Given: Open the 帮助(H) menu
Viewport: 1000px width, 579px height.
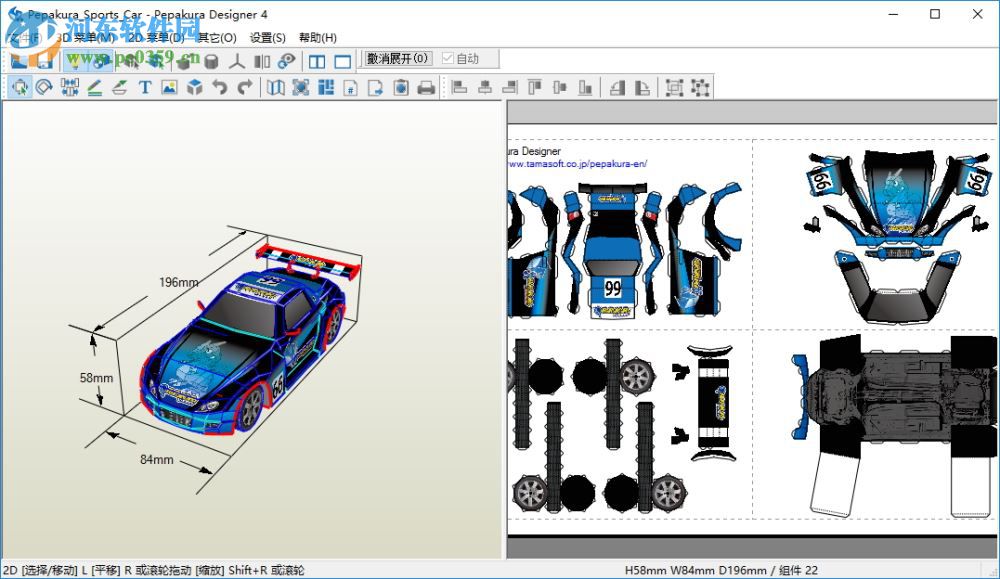Looking at the screenshot, I should coord(318,38).
